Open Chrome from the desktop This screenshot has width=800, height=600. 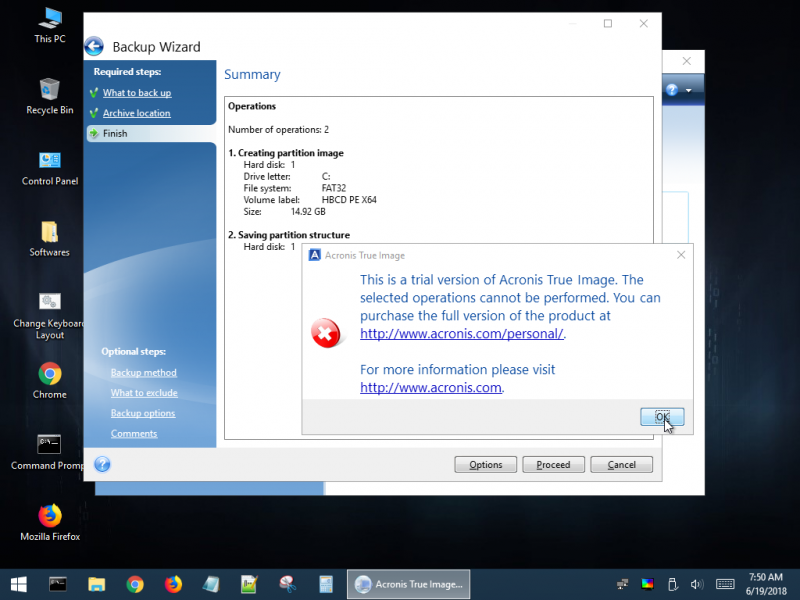click(49, 375)
